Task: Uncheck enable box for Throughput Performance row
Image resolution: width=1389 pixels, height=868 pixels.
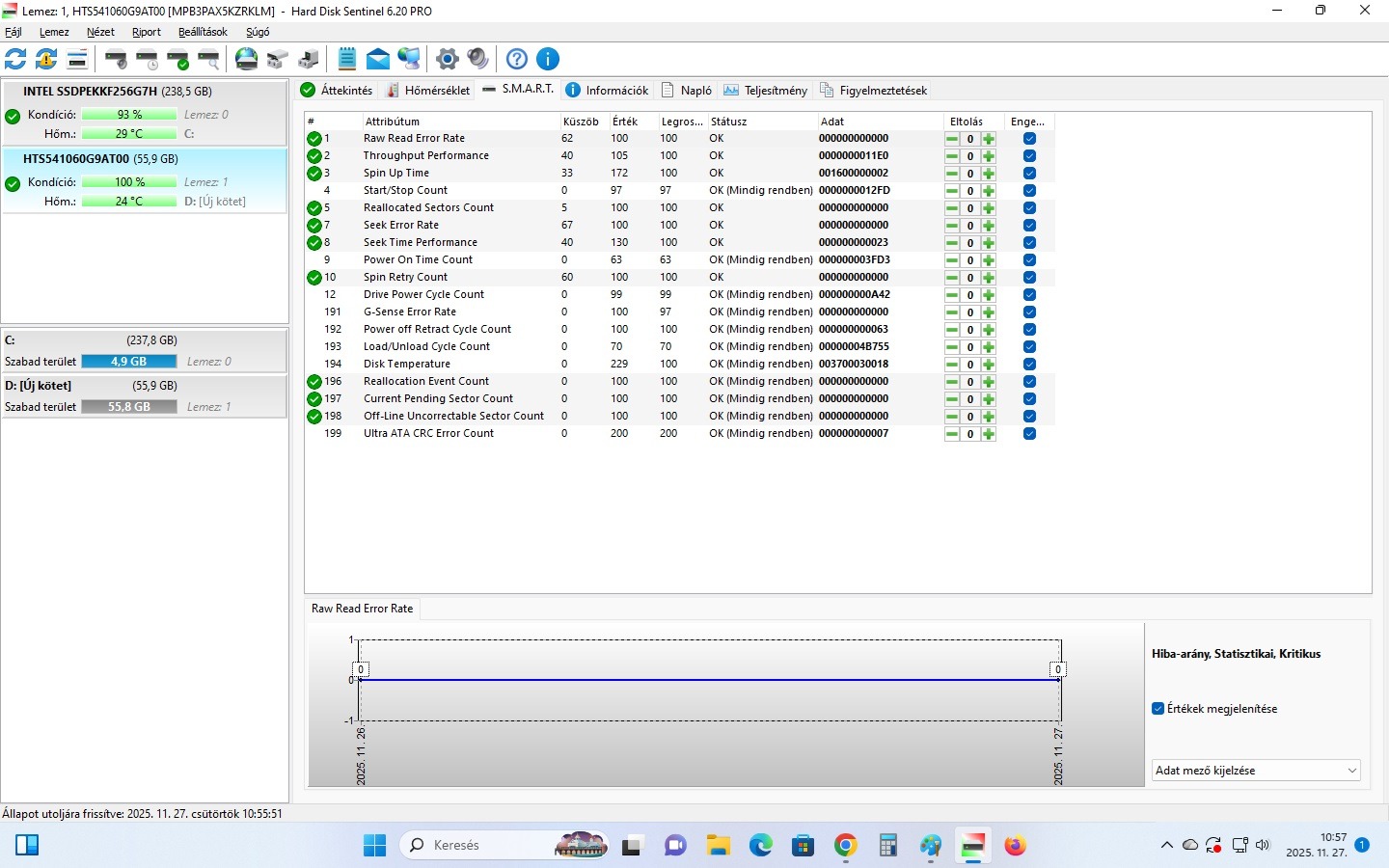Action: click(1029, 156)
